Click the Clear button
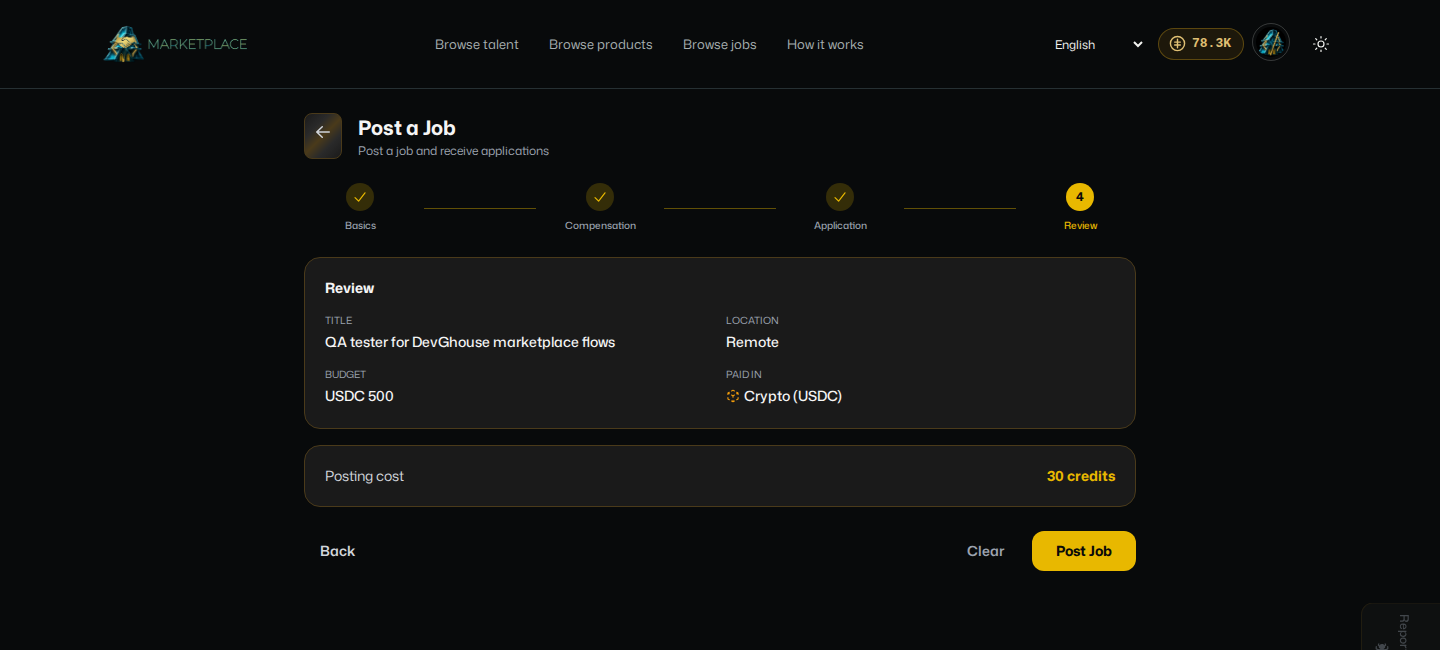Viewport: 1440px width, 650px height. coord(985,551)
